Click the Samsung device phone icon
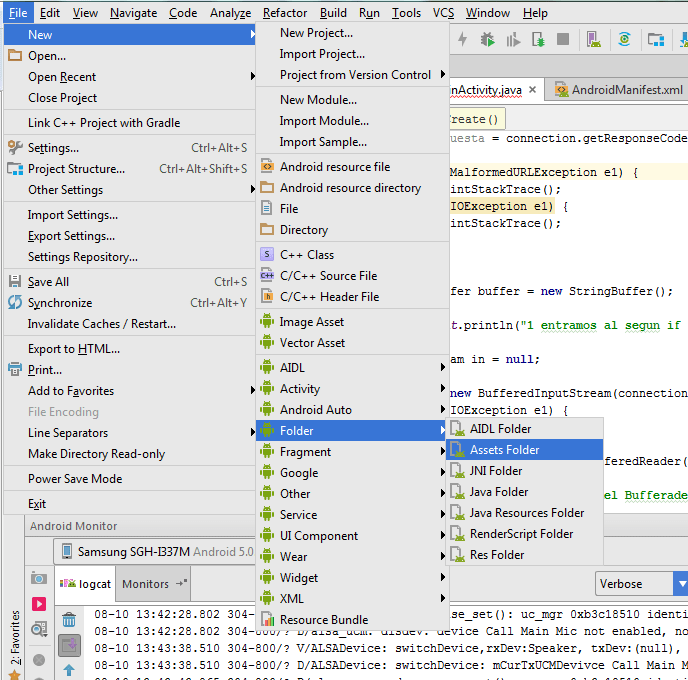 (x=67, y=551)
